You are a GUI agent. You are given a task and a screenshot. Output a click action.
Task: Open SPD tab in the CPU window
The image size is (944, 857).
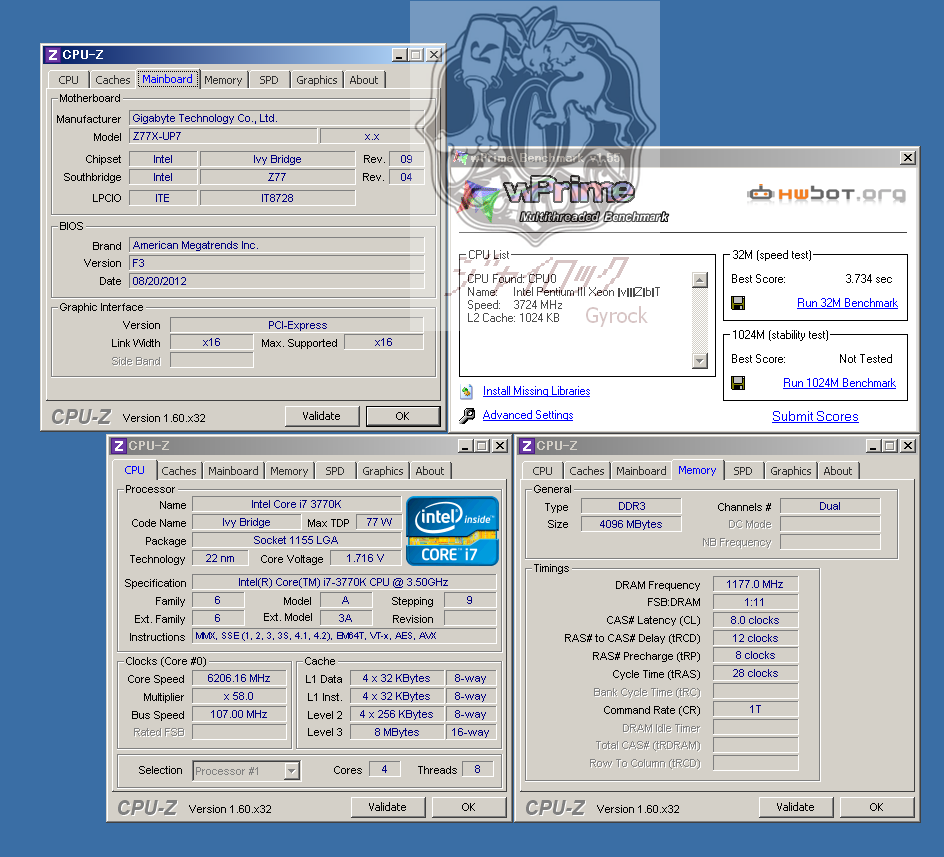coord(335,471)
